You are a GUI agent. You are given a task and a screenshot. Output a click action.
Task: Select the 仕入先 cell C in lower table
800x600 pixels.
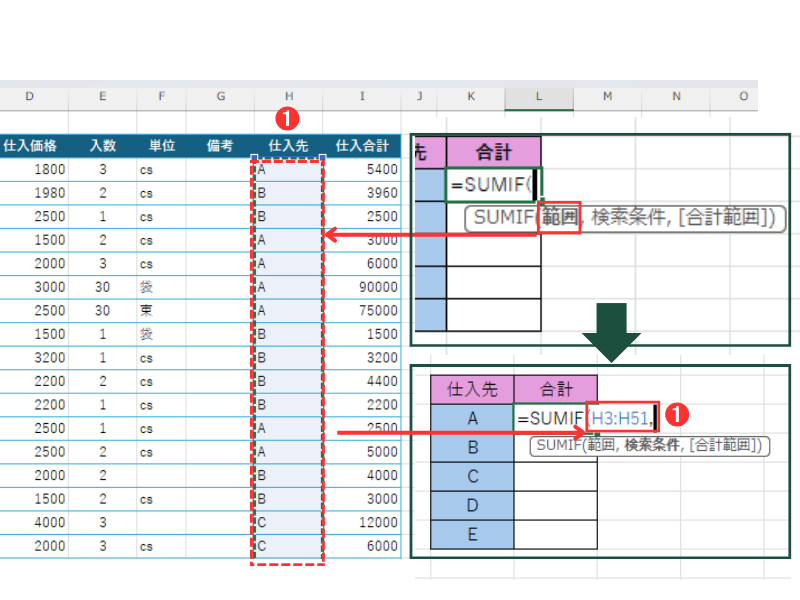pos(472,477)
